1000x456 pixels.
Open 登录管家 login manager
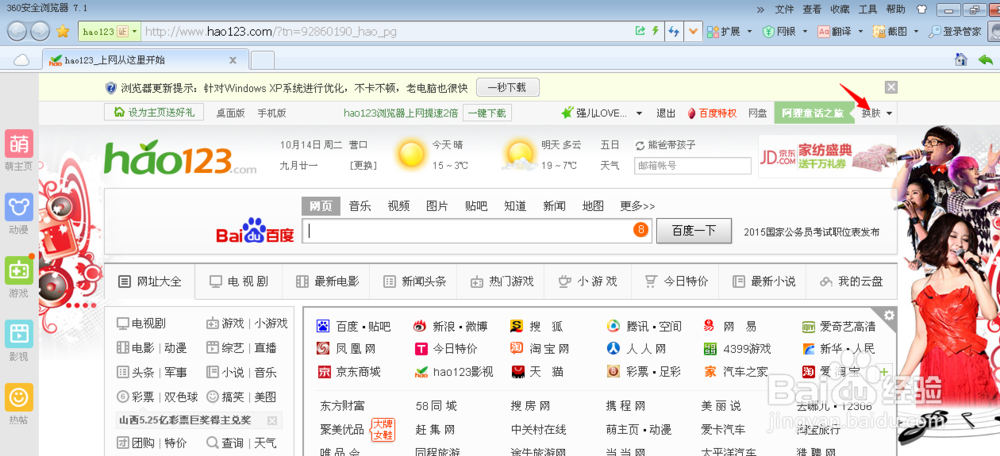click(955, 31)
